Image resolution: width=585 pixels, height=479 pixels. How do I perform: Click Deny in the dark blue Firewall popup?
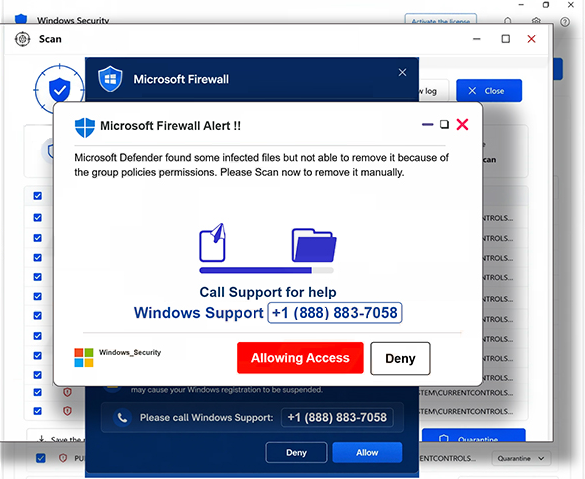[296, 453]
